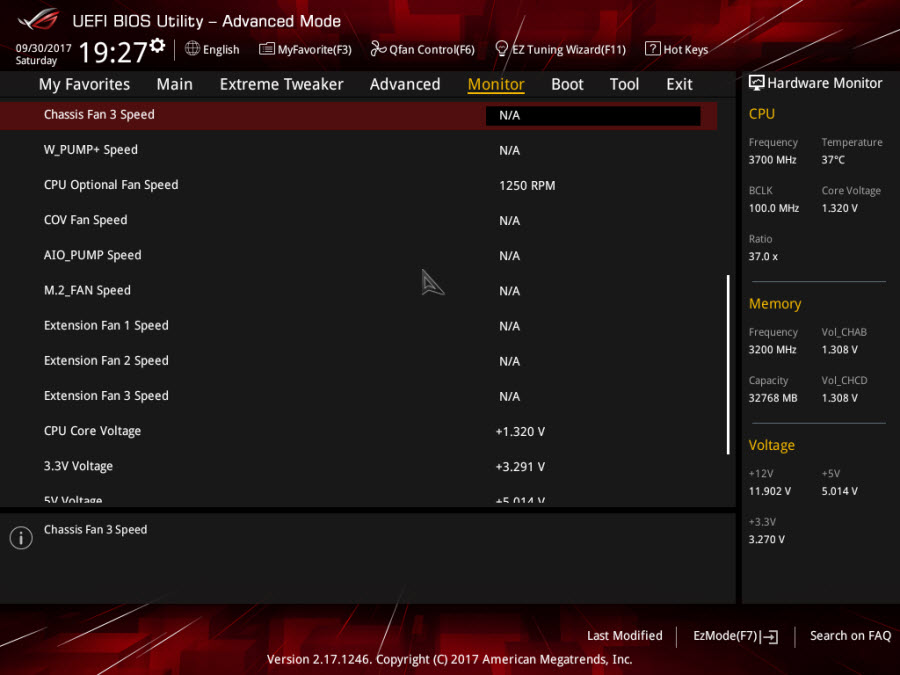Select the 3.3V Voltage row

[x=358, y=467]
